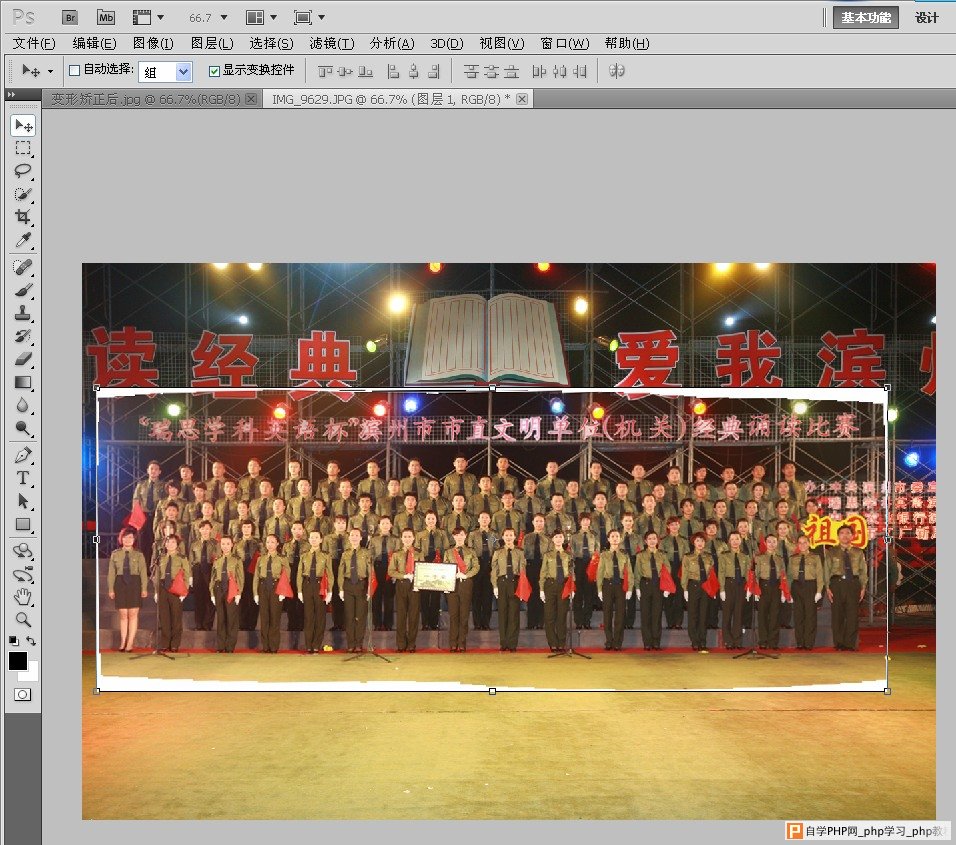Switch to the 设计 workspace
This screenshot has width=956, height=845.
point(927,18)
